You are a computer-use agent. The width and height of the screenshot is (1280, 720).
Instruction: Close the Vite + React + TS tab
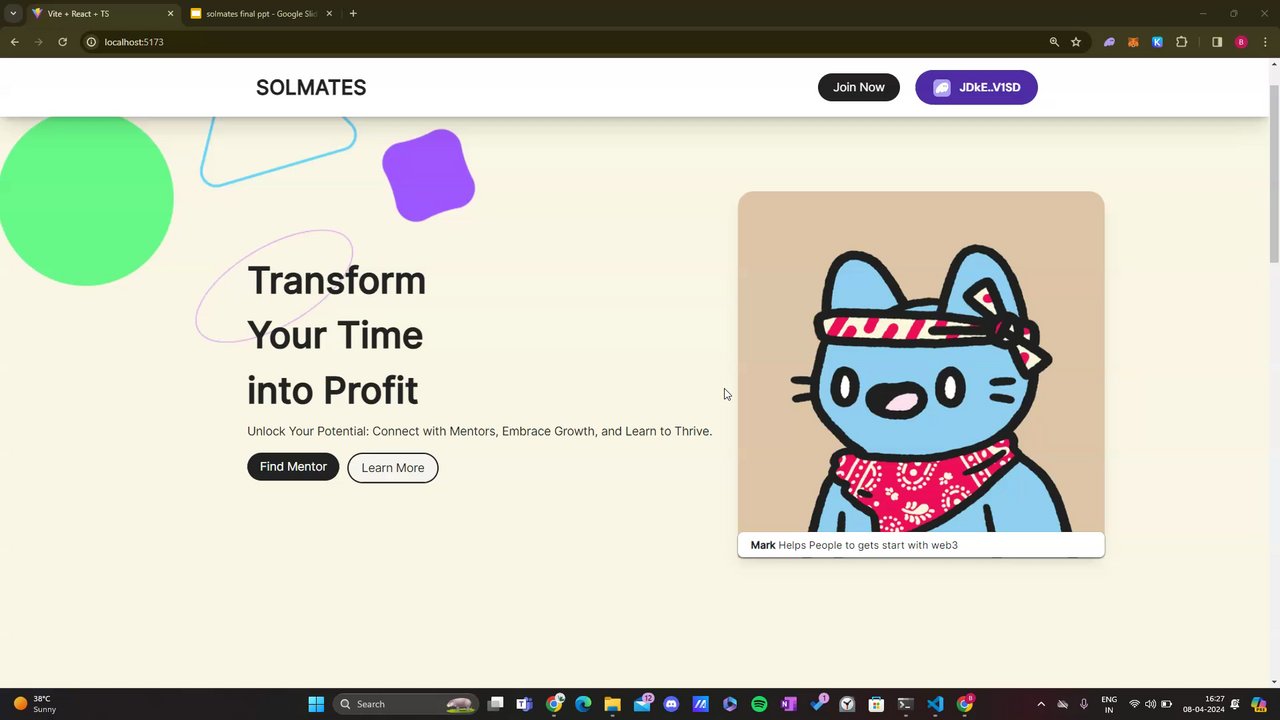(x=170, y=14)
